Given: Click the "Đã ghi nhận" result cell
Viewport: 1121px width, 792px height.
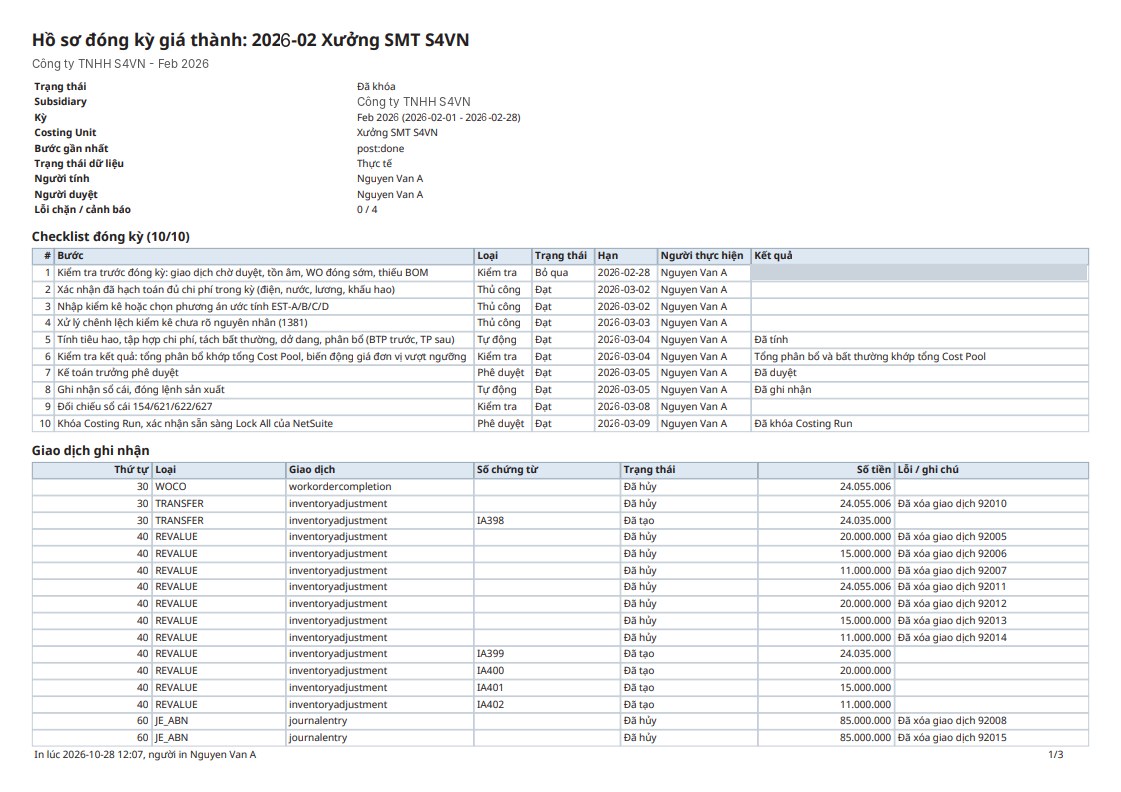Looking at the screenshot, I should [x=919, y=390].
